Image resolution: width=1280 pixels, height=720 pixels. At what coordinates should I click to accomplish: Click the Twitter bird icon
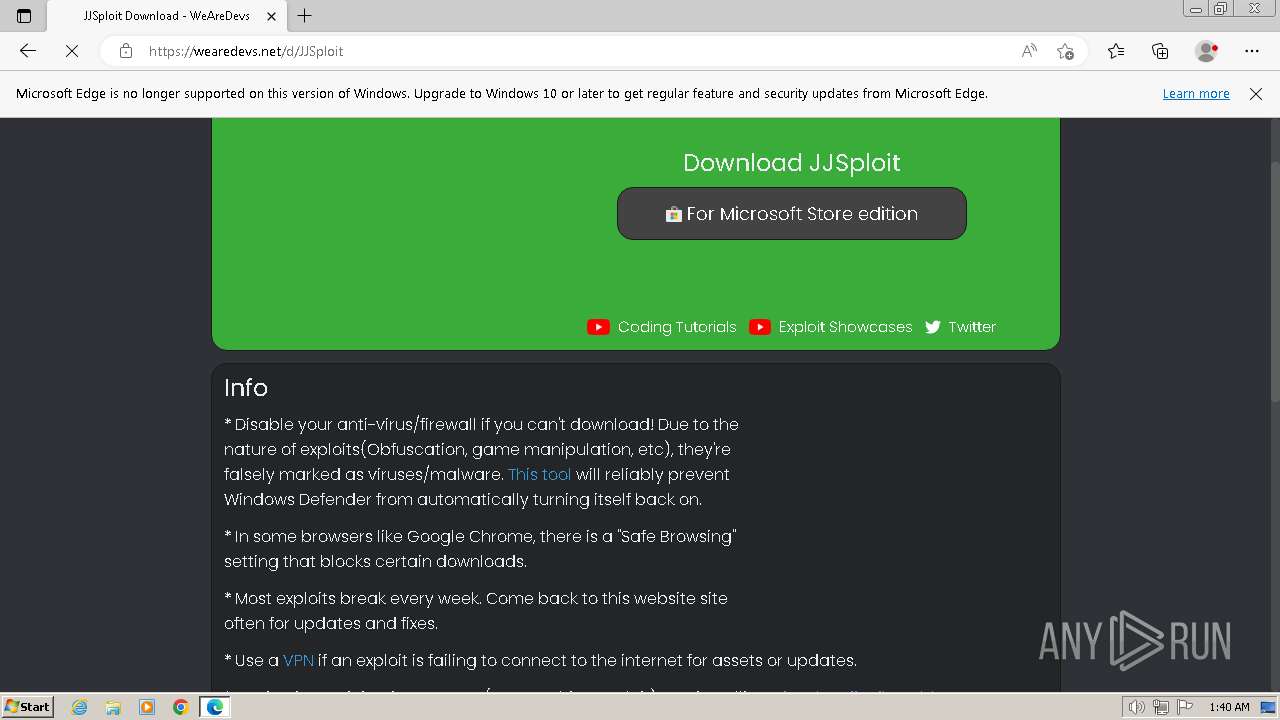point(933,327)
